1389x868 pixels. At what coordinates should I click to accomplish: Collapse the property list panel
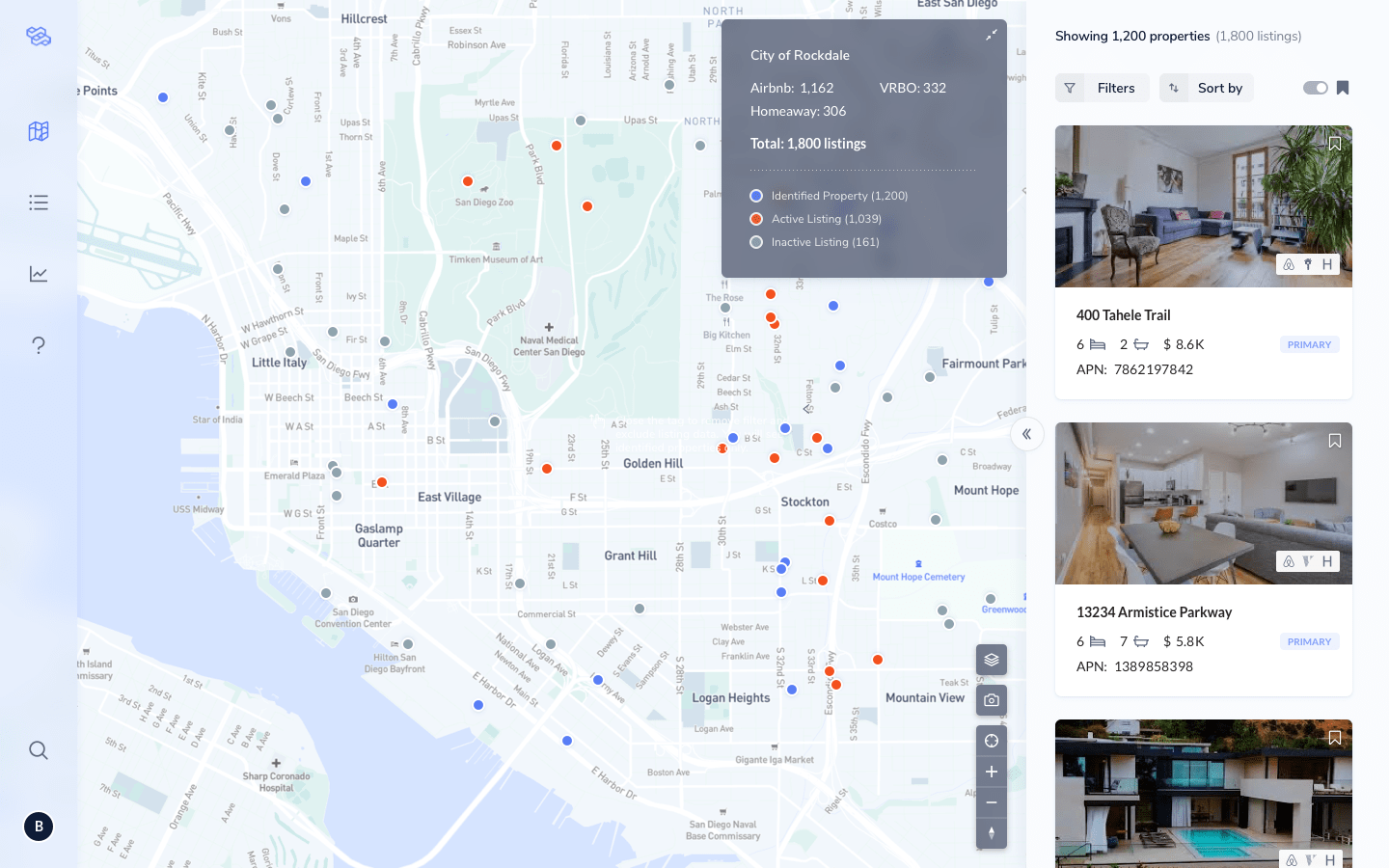point(1027,434)
